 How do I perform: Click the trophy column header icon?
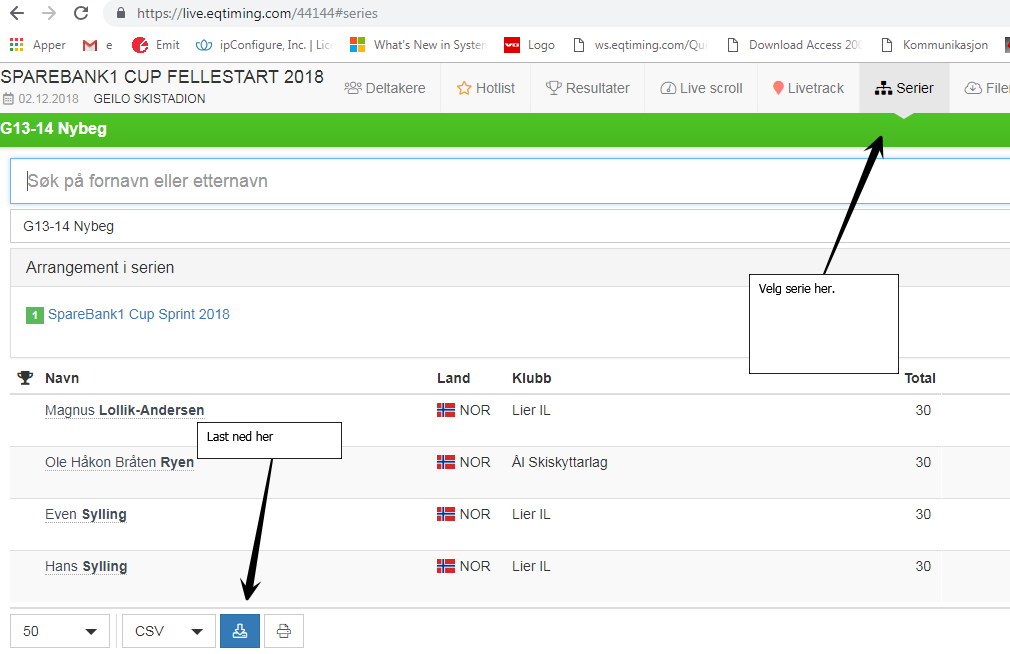coord(25,378)
